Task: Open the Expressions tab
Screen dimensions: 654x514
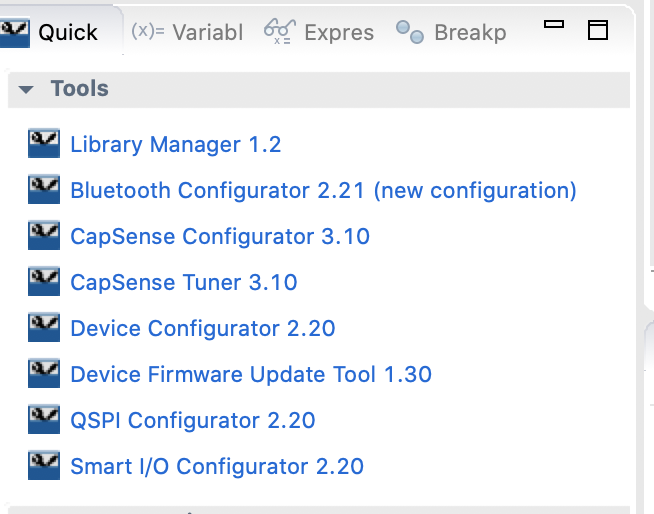Action: coord(319,32)
